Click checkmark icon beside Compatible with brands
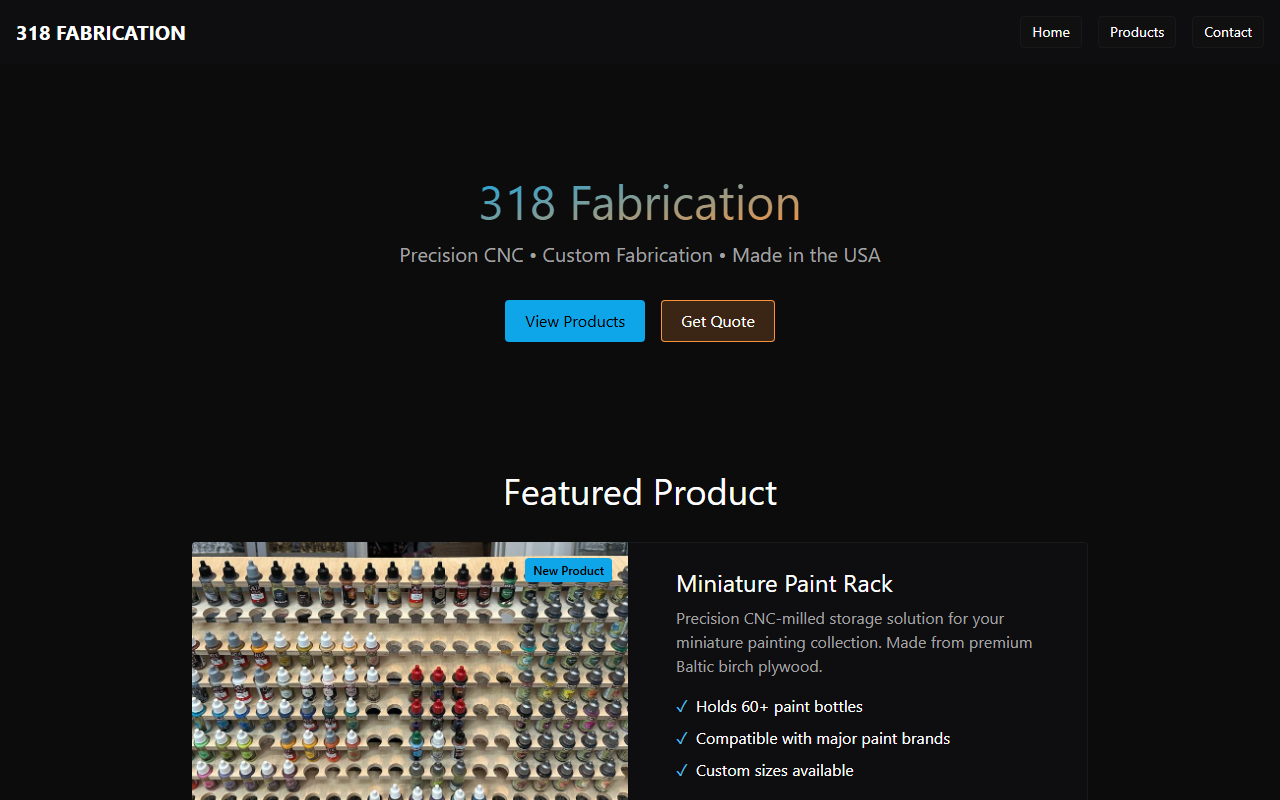 [x=682, y=738]
